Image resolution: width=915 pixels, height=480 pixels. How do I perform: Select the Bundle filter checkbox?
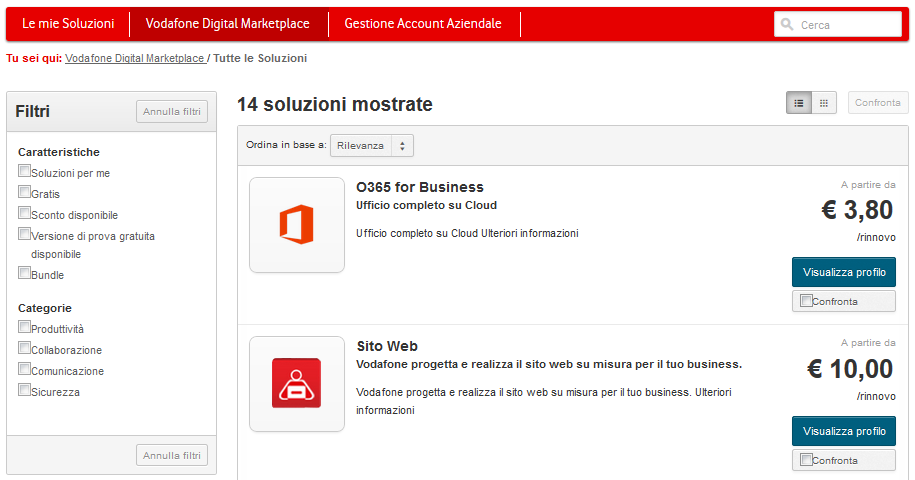pyautogui.click(x=25, y=273)
